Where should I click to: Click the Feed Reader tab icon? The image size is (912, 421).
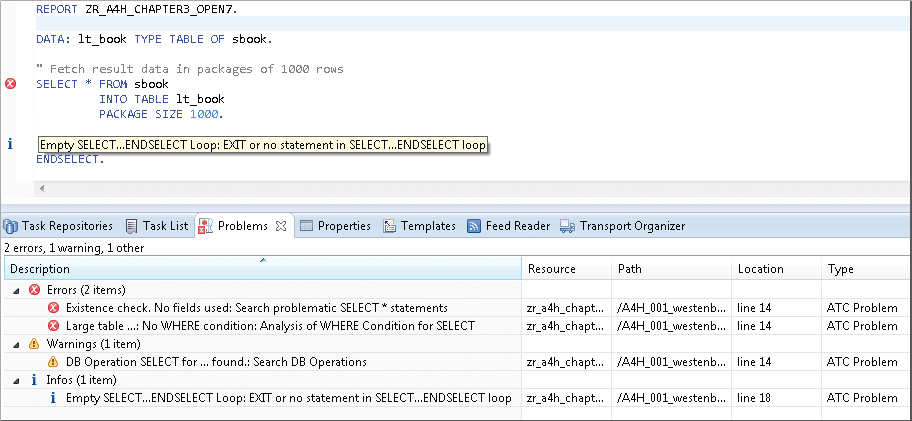474,226
